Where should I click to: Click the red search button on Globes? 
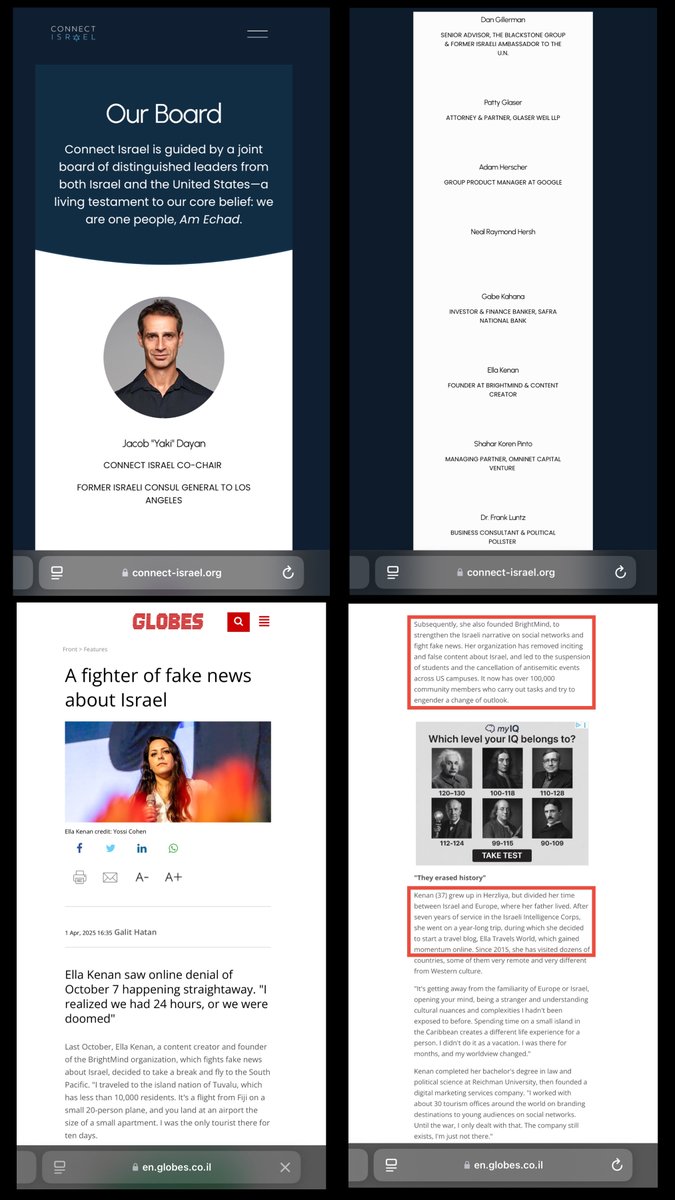point(238,622)
